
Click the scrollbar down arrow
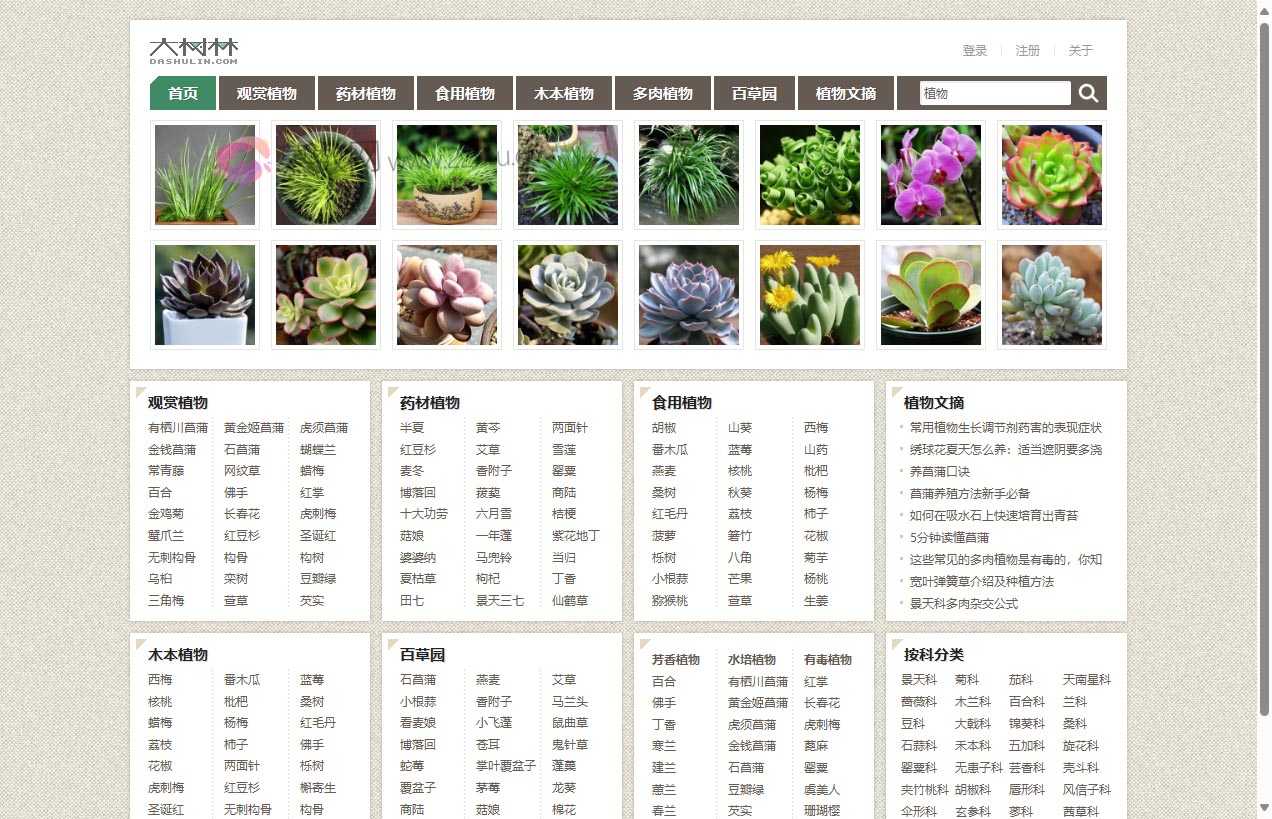point(1264,807)
